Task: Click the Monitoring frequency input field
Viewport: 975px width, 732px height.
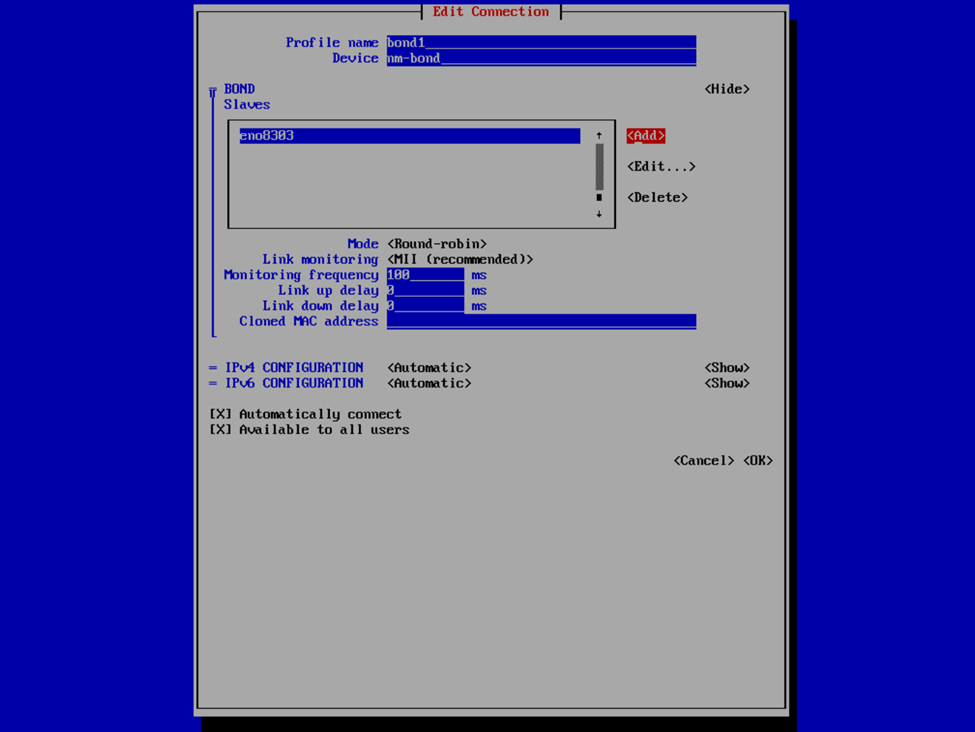Action: click(425, 275)
